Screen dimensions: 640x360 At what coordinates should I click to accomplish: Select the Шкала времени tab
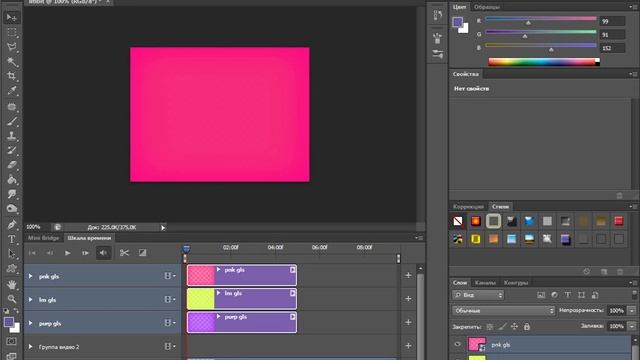coord(89,238)
